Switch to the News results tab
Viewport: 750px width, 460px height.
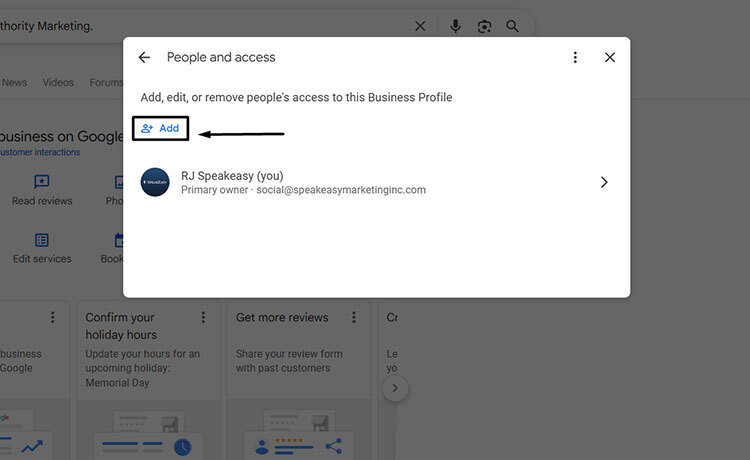(14, 82)
